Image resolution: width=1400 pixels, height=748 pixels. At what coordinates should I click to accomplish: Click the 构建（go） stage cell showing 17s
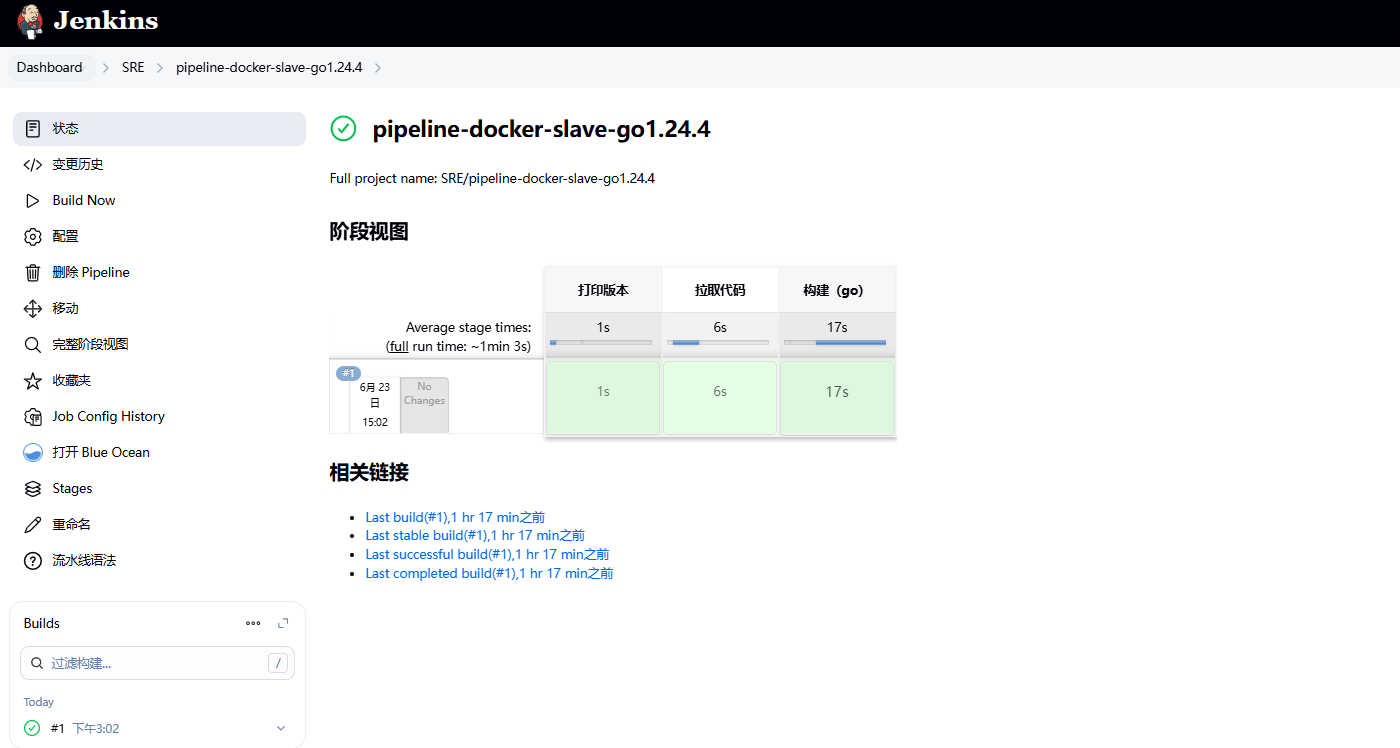click(x=837, y=398)
